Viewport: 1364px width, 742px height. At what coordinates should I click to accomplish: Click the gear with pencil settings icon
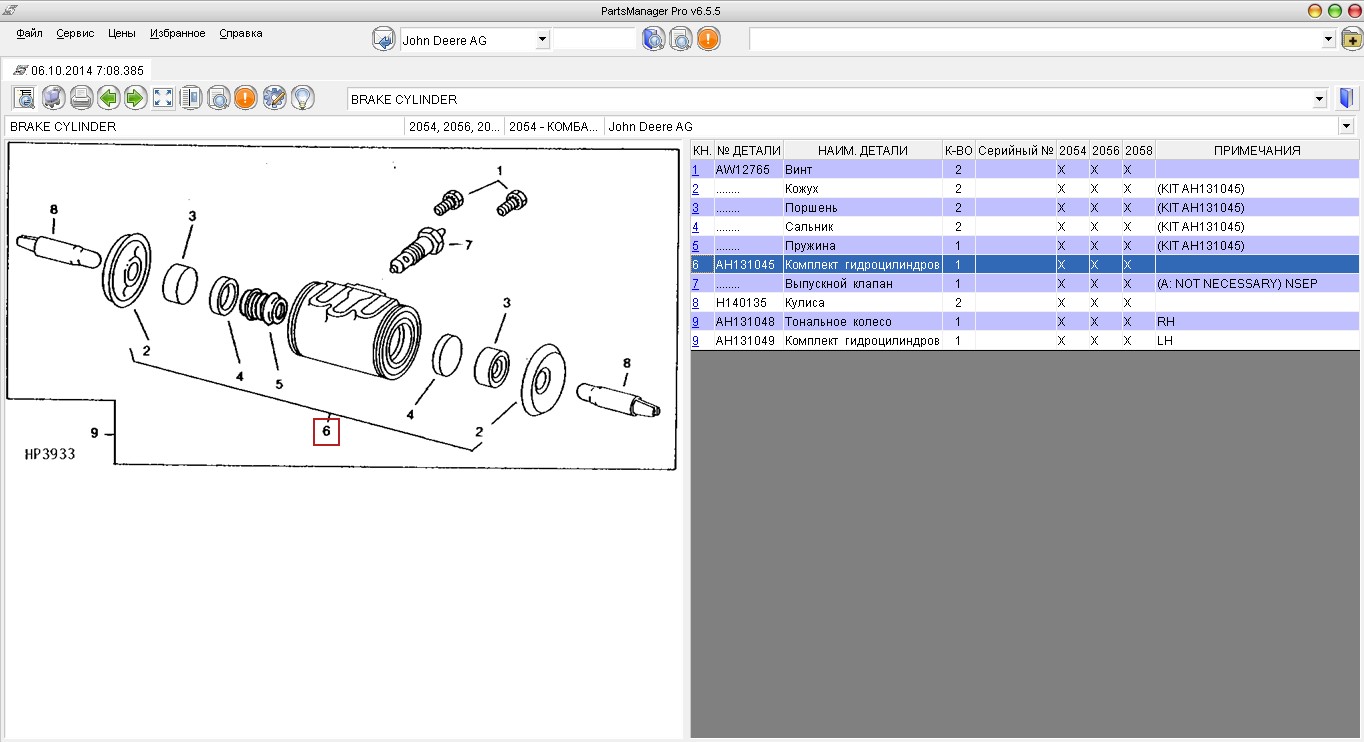[x=274, y=98]
